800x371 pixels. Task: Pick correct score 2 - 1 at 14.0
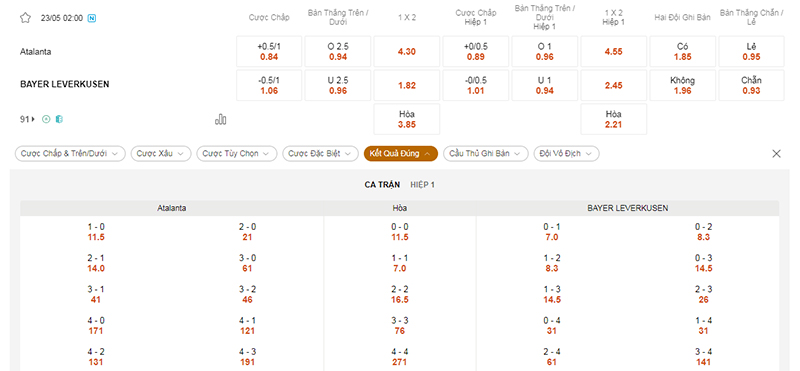pyautogui.click(x=96, y=263)
